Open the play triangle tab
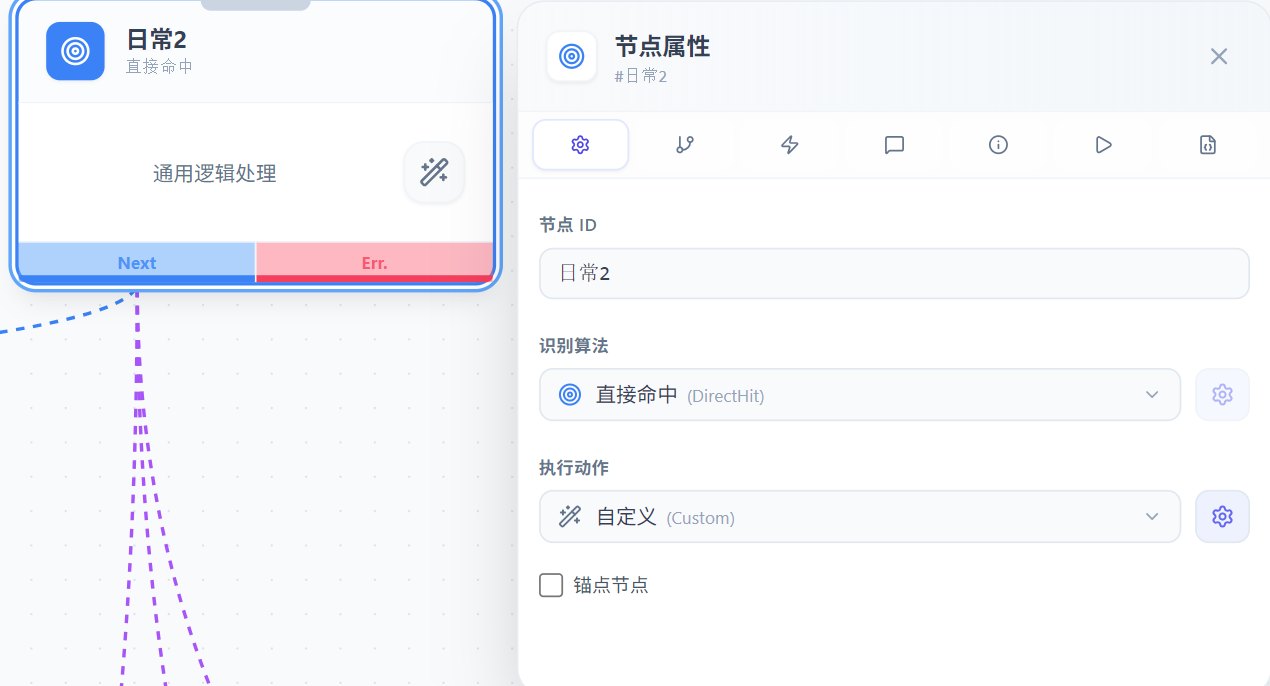This screenshot has width=1270, height=686. click(x=1103, y=145)
